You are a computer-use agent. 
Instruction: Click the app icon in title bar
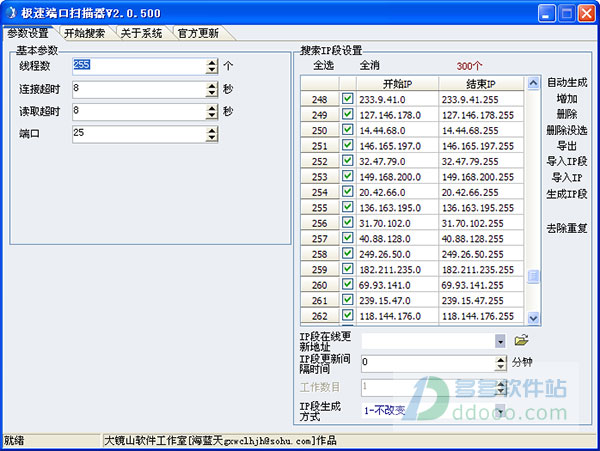pos(11,13)
